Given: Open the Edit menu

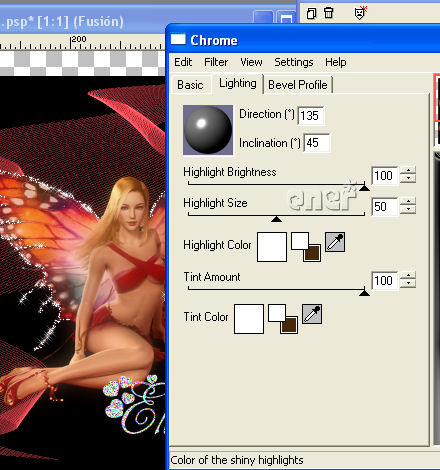Looking at the screenshot, I should [183, 62].
